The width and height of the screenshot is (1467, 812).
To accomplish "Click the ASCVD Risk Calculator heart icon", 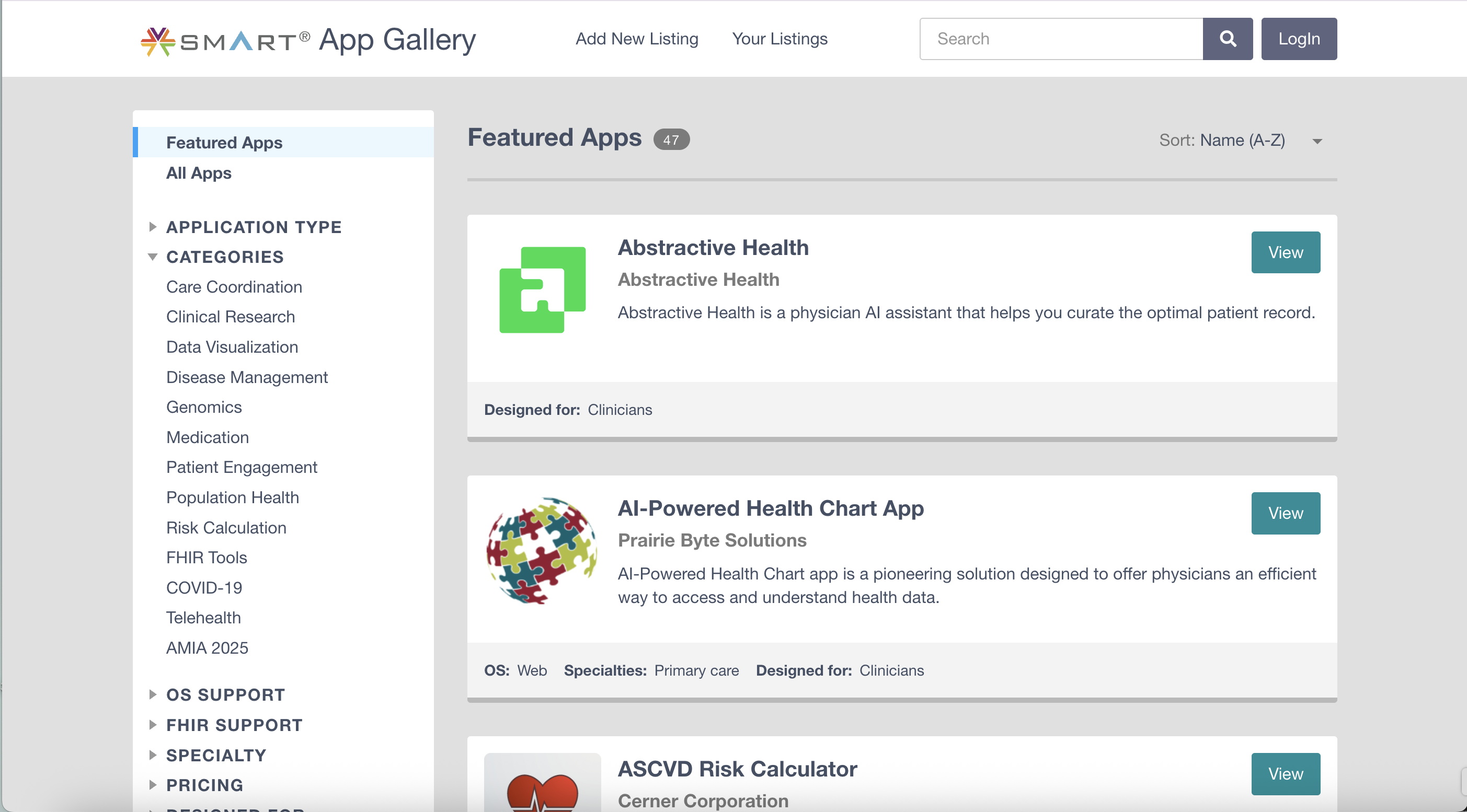I will click(542, 788).
